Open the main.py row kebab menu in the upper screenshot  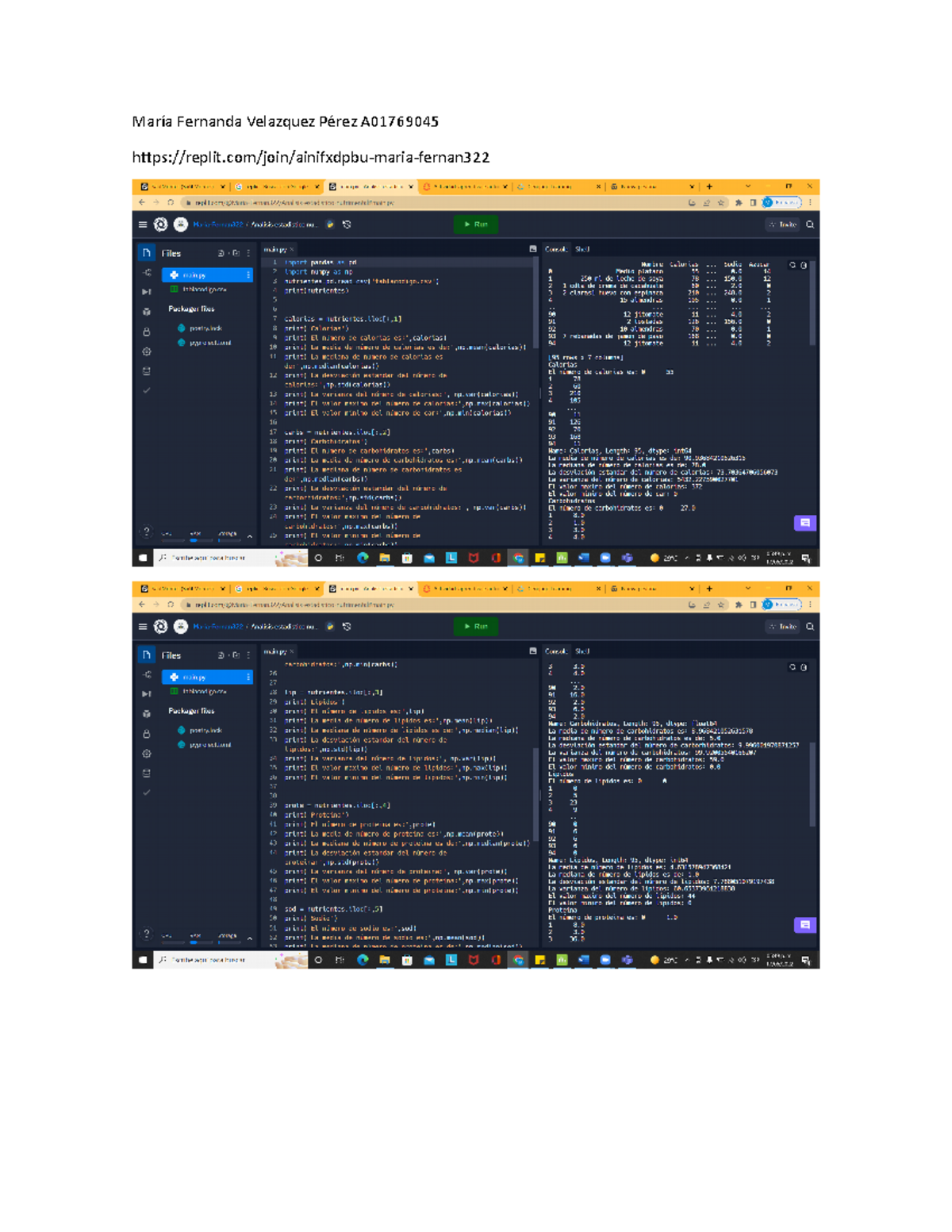[x=248, y=274]
